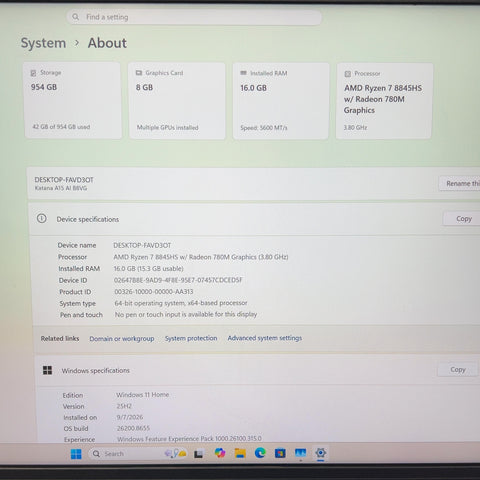Go back to System in breadcrumb
Viewport: 480px width, 480px height.
43,43
